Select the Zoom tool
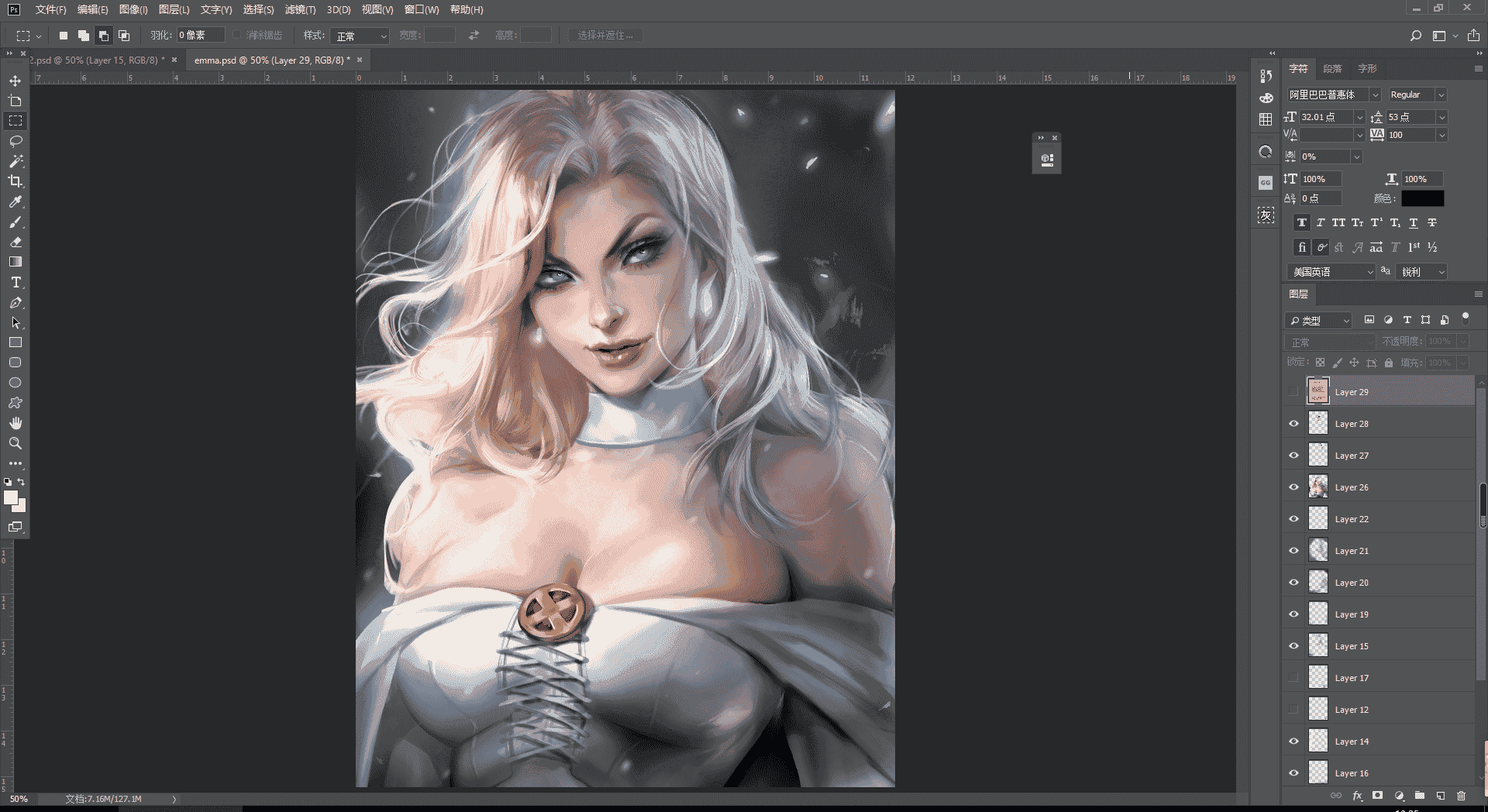The image size is (1488, 812). (x=15, y=443)
